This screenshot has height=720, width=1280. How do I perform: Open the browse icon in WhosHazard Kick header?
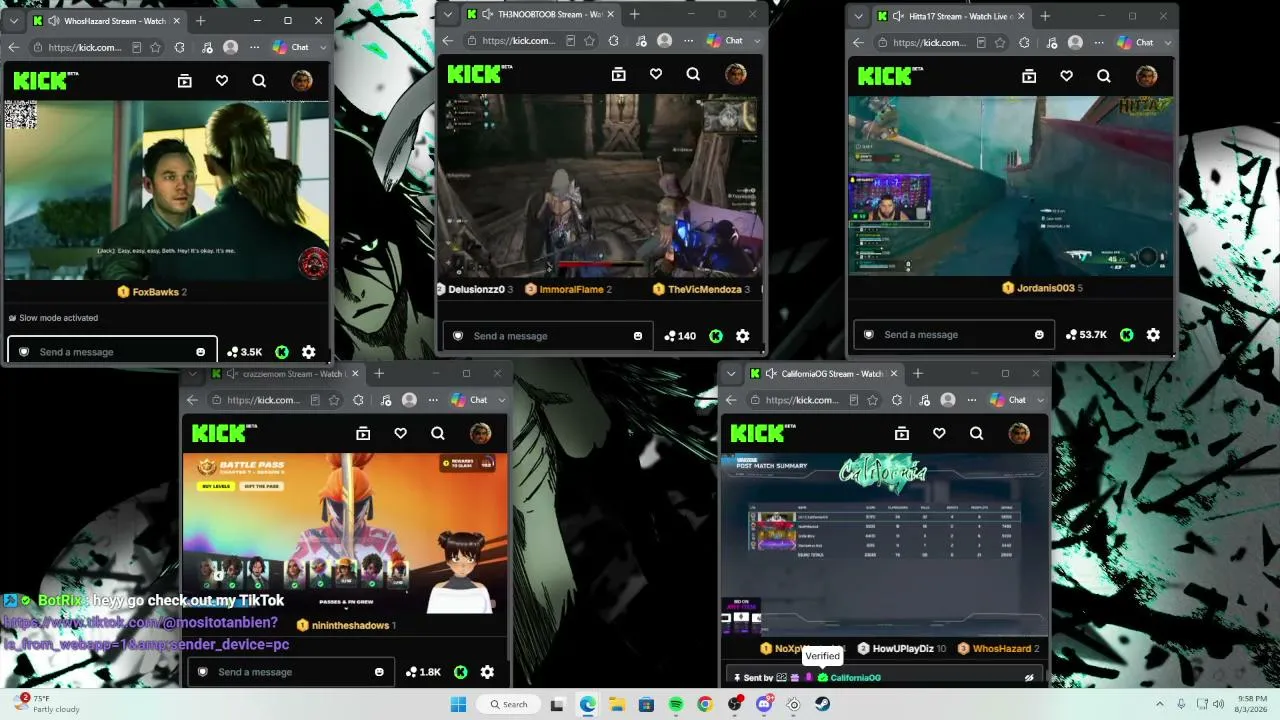point(184,81)
